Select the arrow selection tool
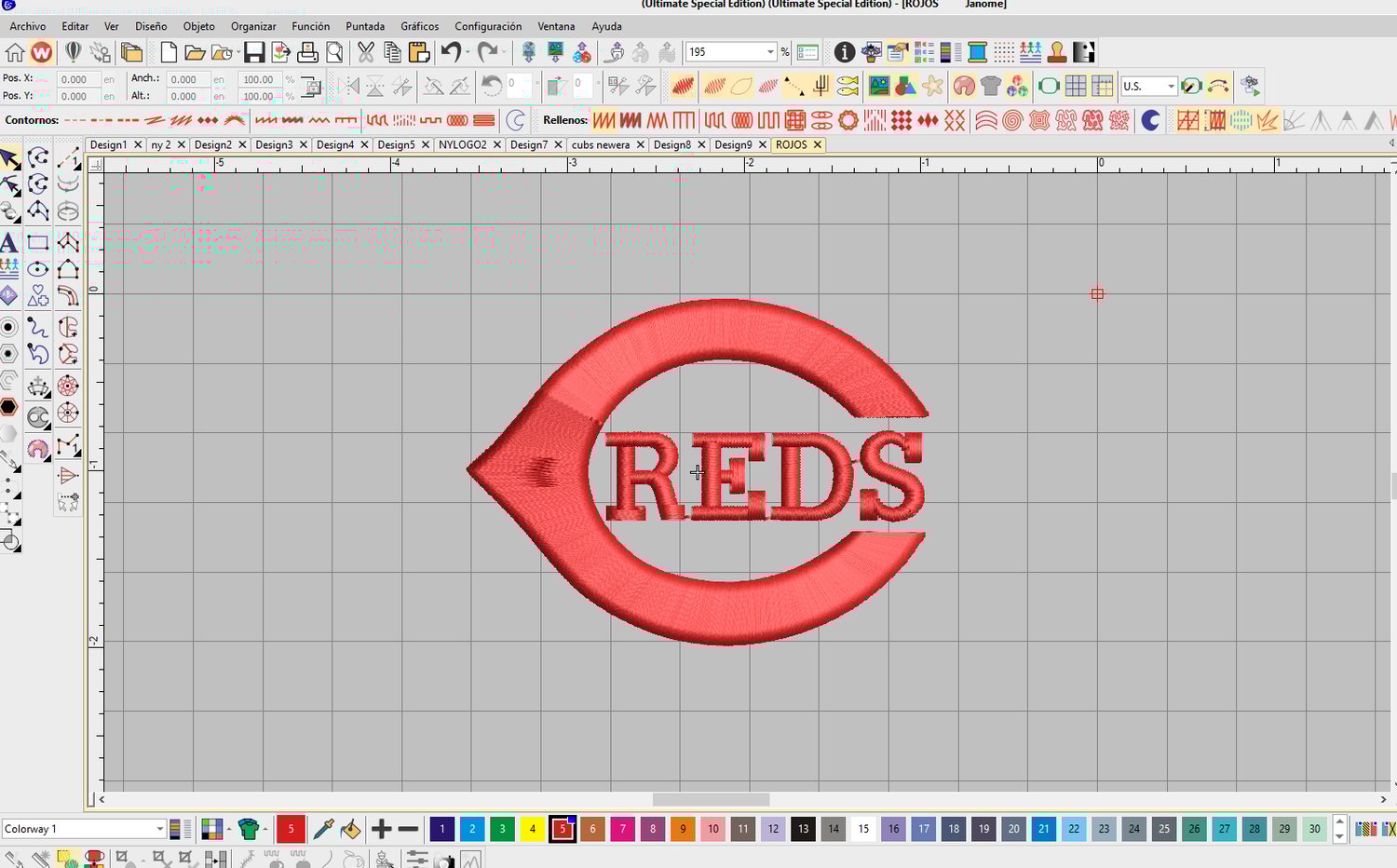This screenshot has width=1397, height=868. [x=10, y=159]
